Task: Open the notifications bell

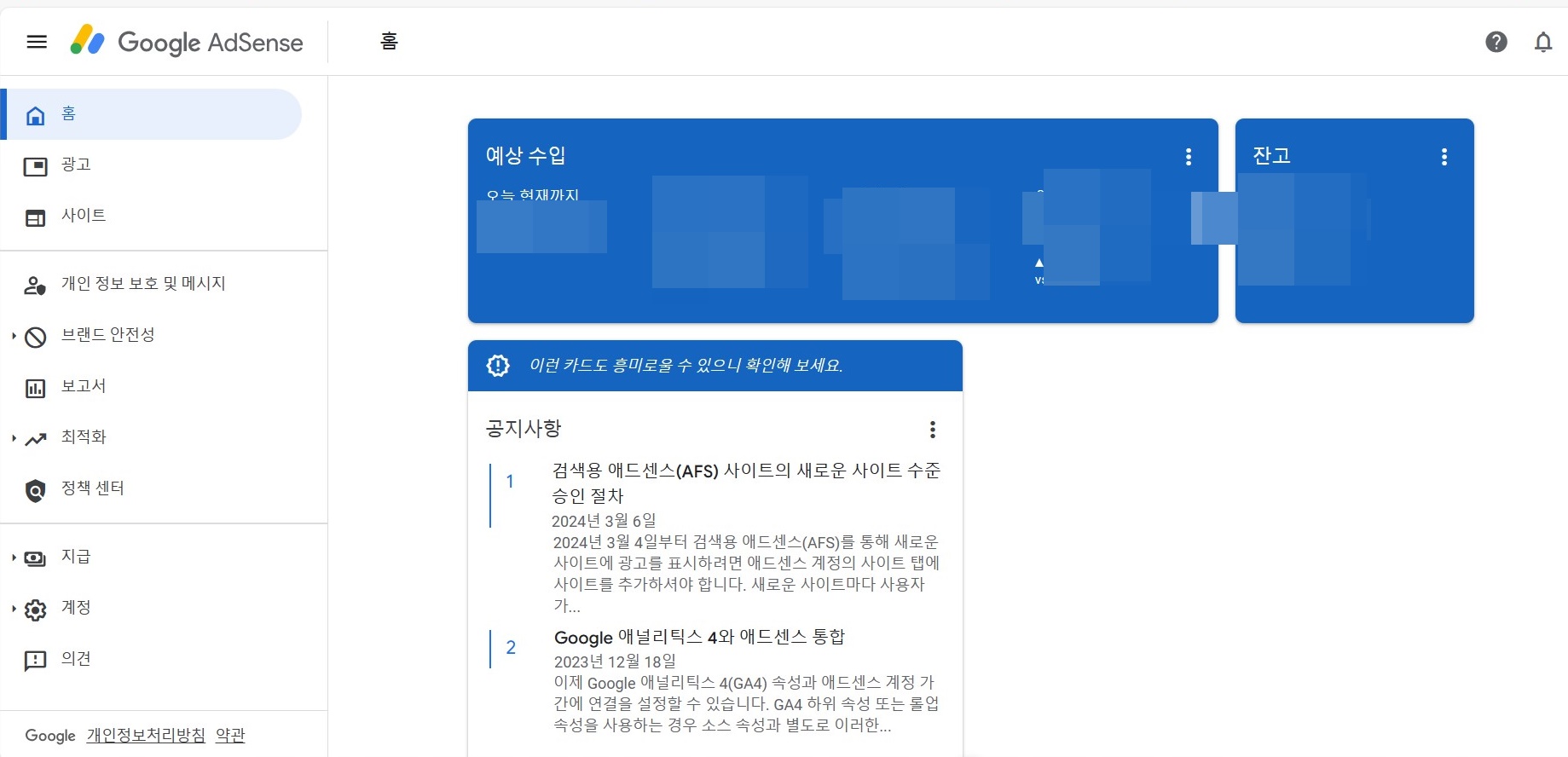Action: tap(1543, 42)
